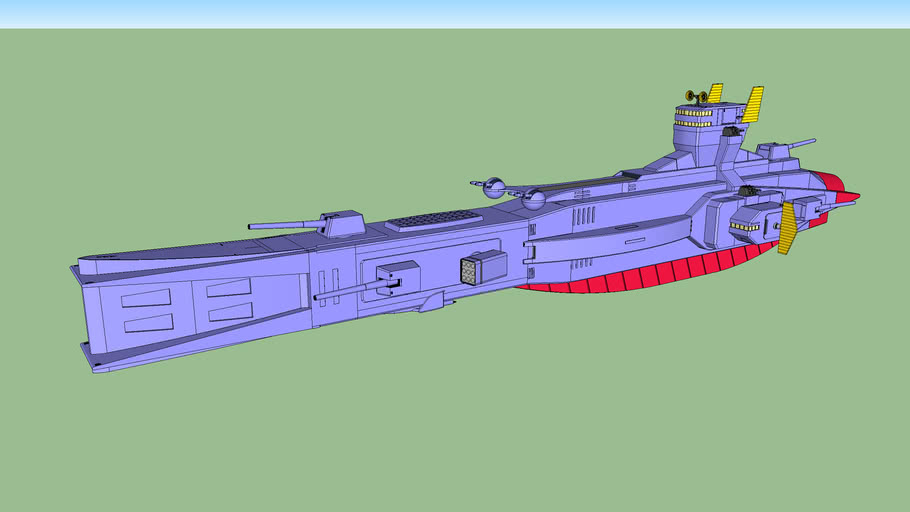This screenshot has height=512, width=910.
Task: Click the twin radar dishes atop the bridge tower
Action: (x=696, y=96)
